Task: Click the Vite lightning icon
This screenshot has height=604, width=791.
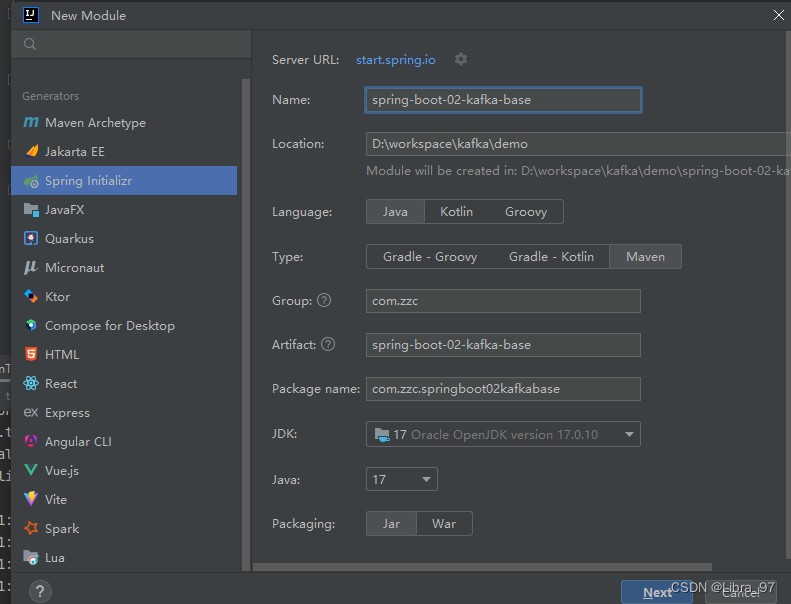Action: 31,499
